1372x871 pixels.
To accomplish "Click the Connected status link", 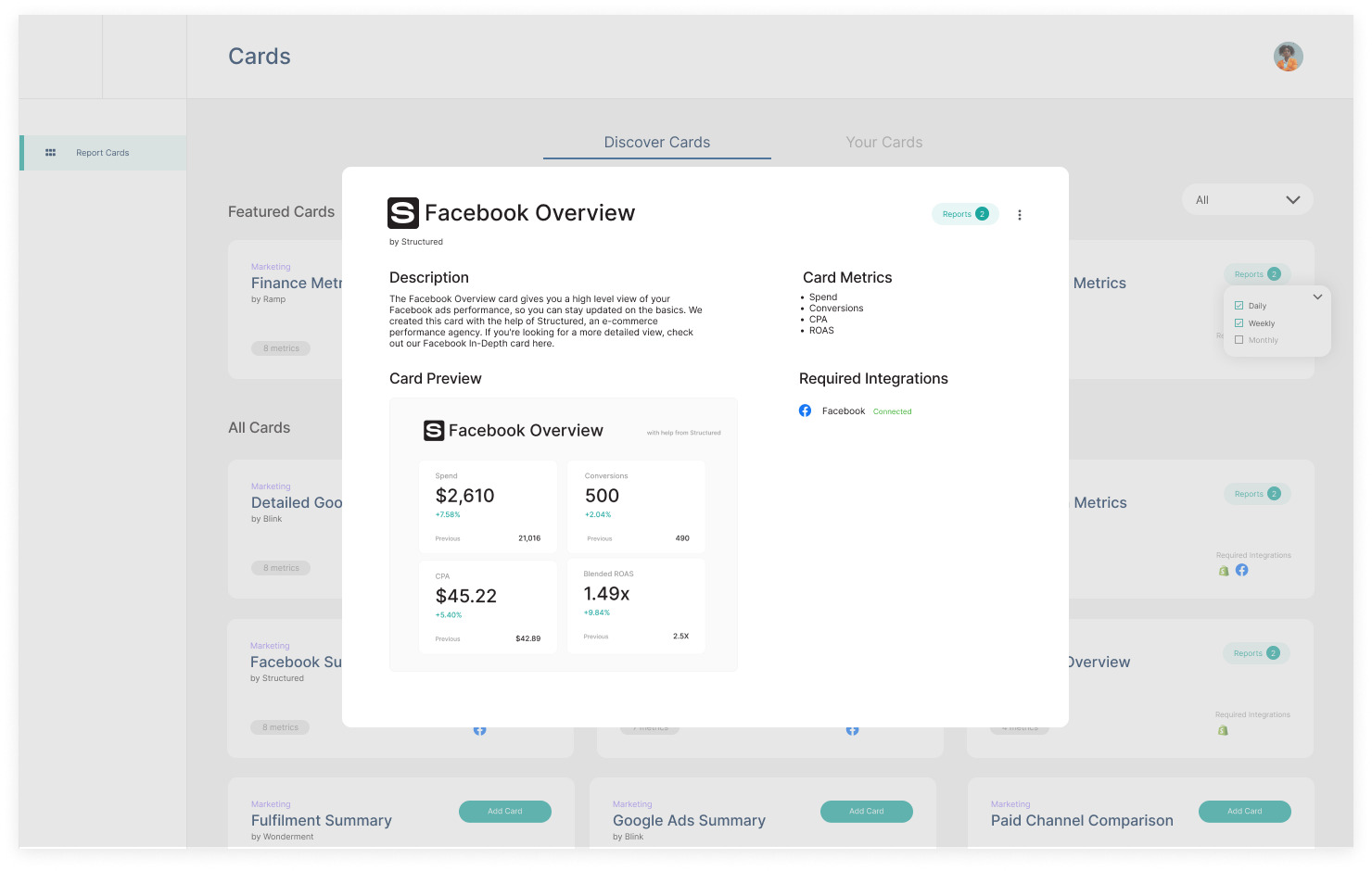I will [892, 411].
